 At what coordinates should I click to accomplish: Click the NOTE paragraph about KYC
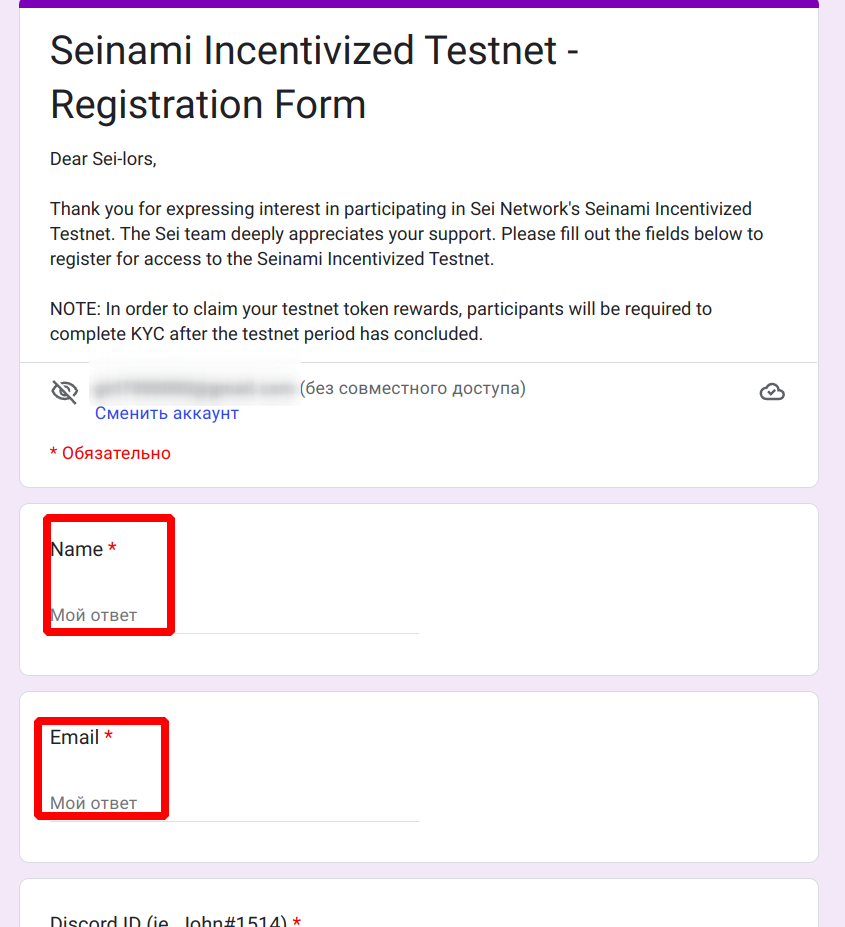pyautogui.click(x=380, y=321)
